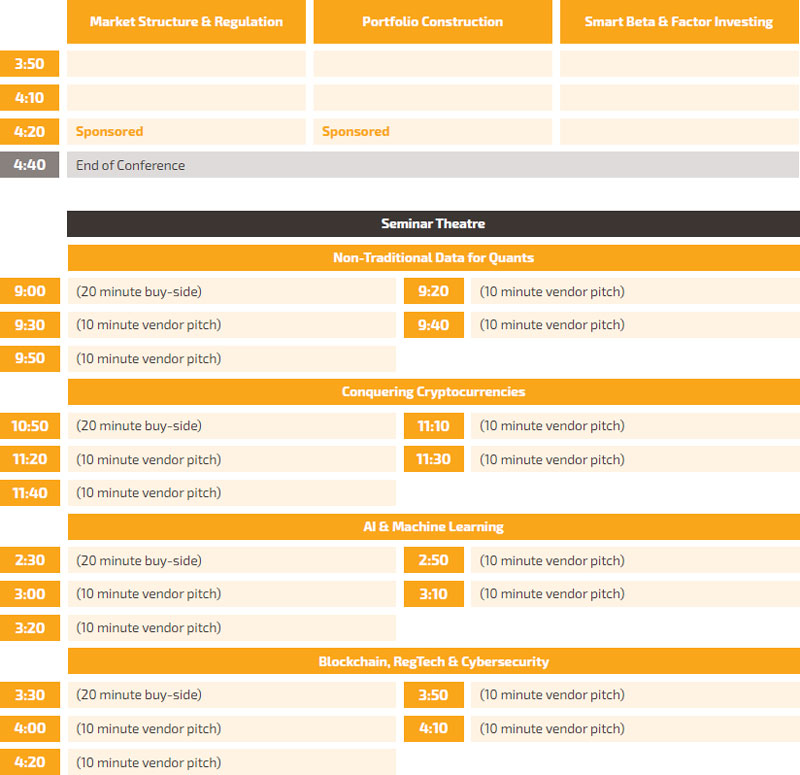Viewport: 800px width, 775px height.
Task: Click the vendor pitch entry at 3:10
Action: (635, 594)
